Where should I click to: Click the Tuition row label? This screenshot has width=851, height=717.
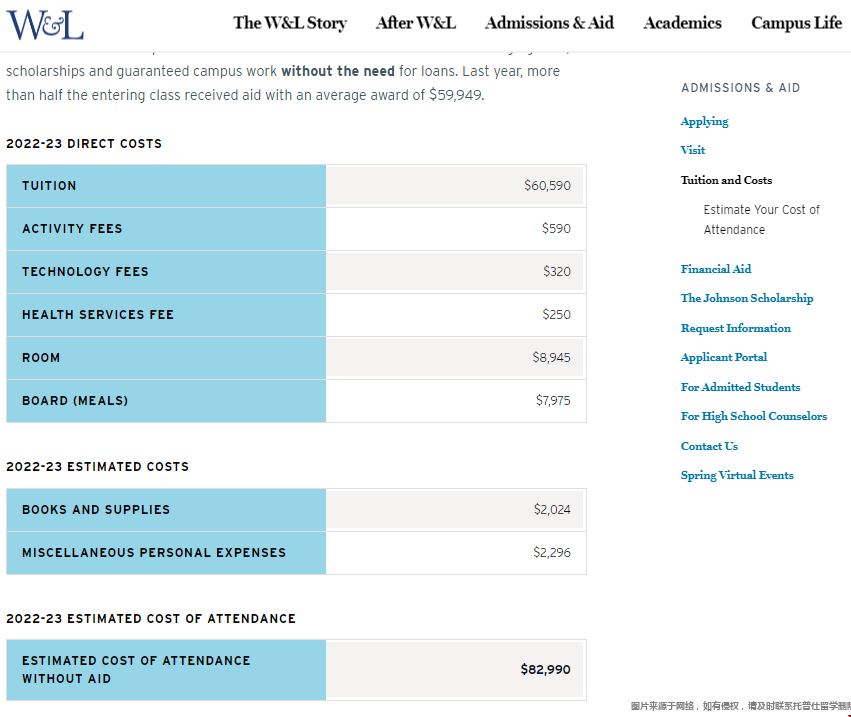49,186
